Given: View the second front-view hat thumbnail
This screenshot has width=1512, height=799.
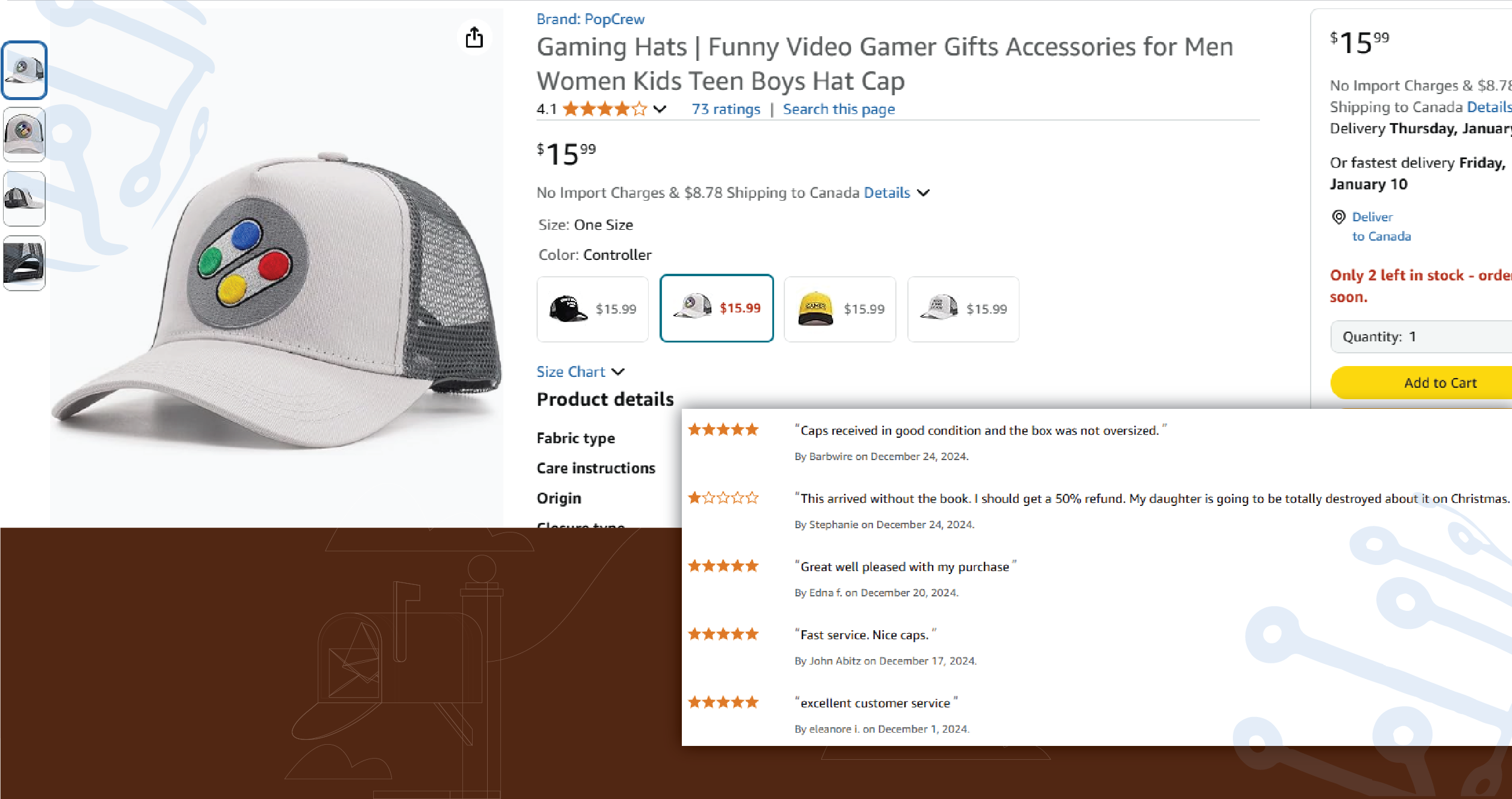Looking at the screenshot, I should pos(24,134).
